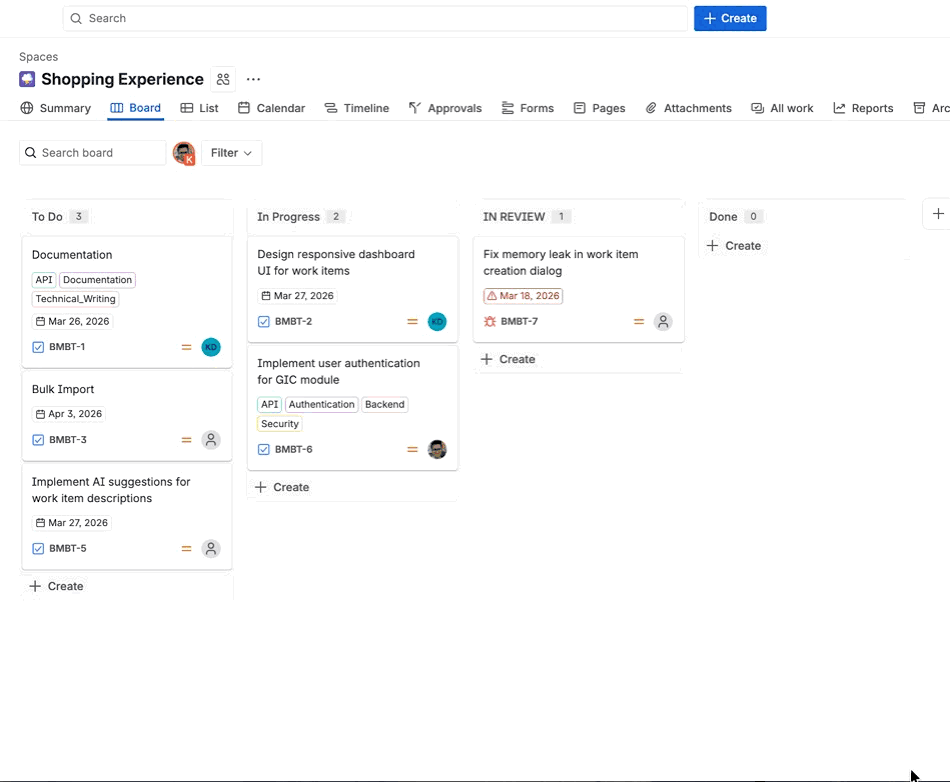Viewport: 950px width, 782px height.
Task: Click the assignee photo on BMBT-6 card
Action: point(437,449)
